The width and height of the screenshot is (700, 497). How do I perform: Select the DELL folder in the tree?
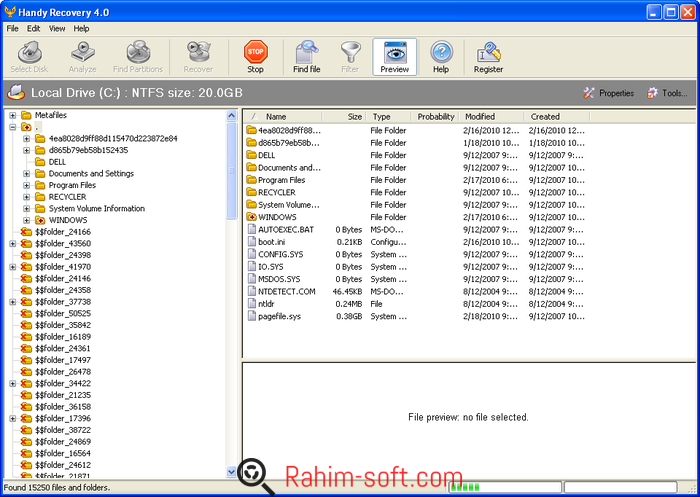[x=57, y=162]
